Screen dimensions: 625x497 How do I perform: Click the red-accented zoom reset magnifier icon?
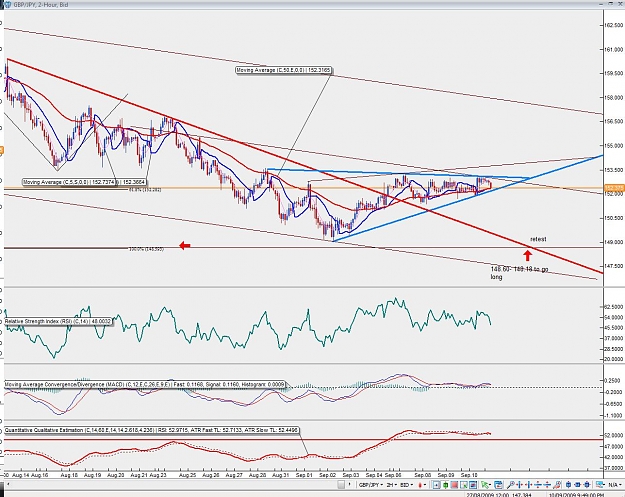tap(557, 485)
